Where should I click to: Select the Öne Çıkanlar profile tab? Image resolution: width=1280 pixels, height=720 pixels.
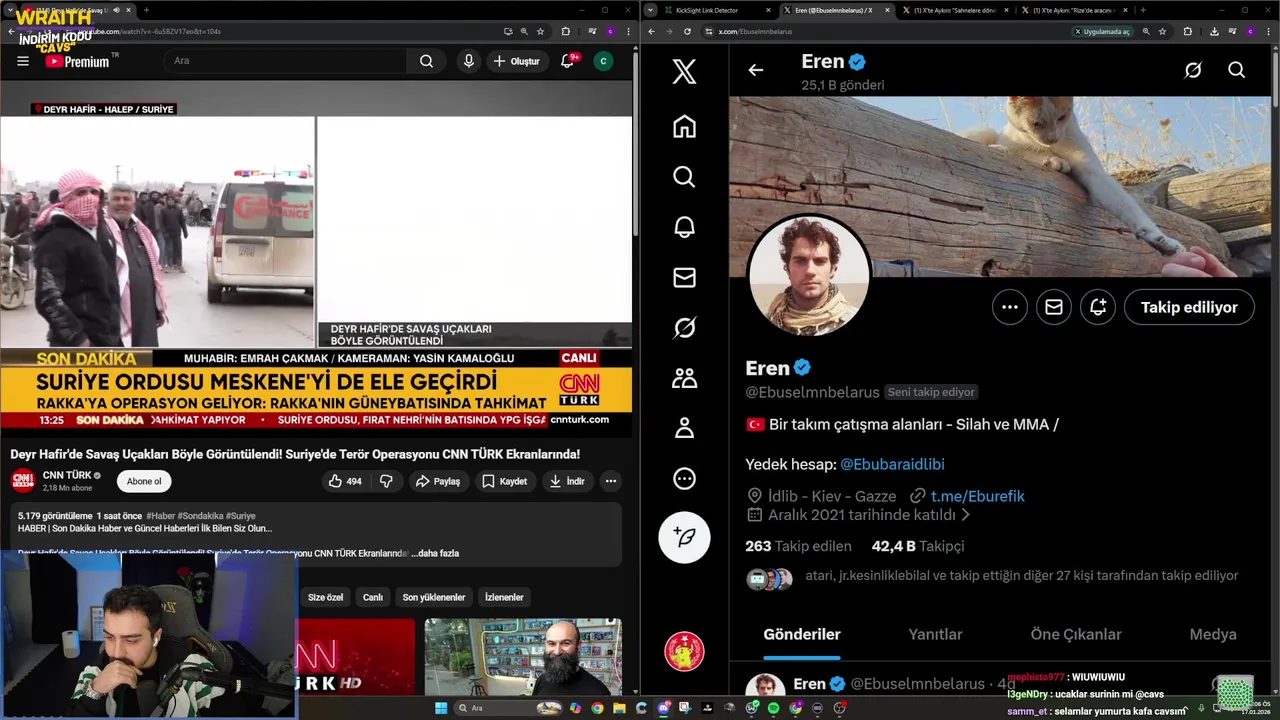click(x=1076, y=634)
